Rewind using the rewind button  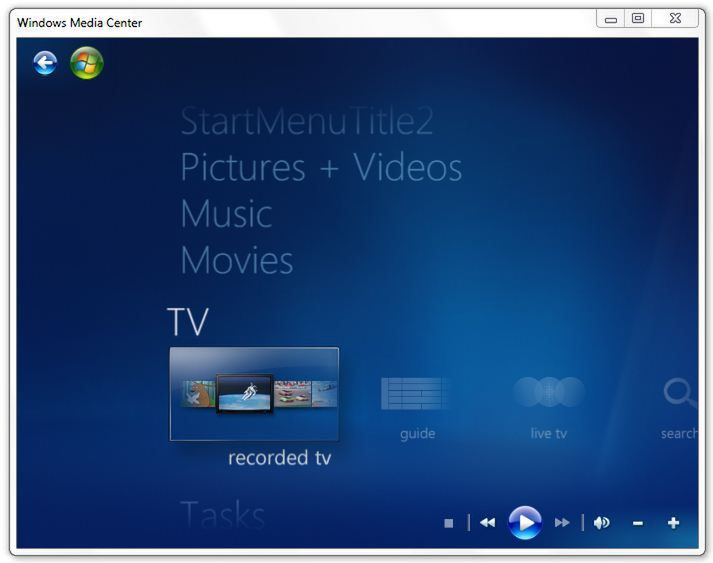pos(487,523)
